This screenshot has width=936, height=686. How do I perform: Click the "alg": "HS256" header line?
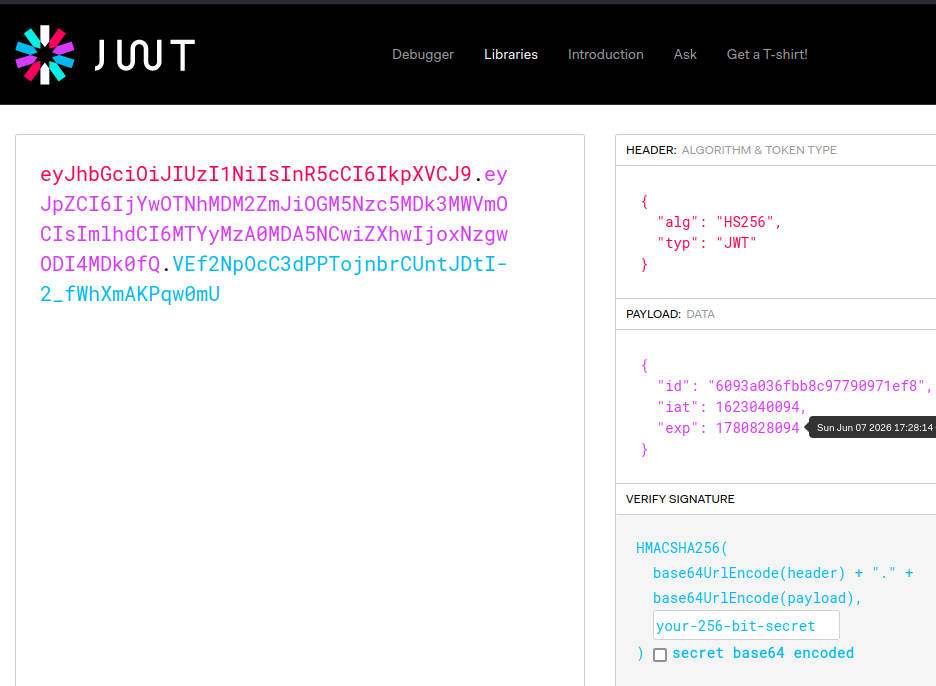719,222
